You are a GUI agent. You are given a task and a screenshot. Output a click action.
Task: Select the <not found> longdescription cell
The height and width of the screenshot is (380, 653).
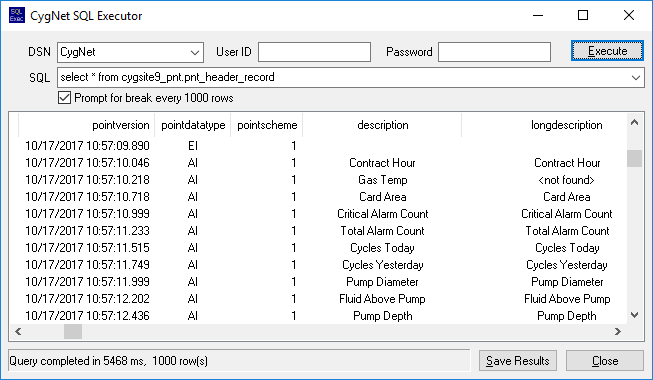coord(566,180)
